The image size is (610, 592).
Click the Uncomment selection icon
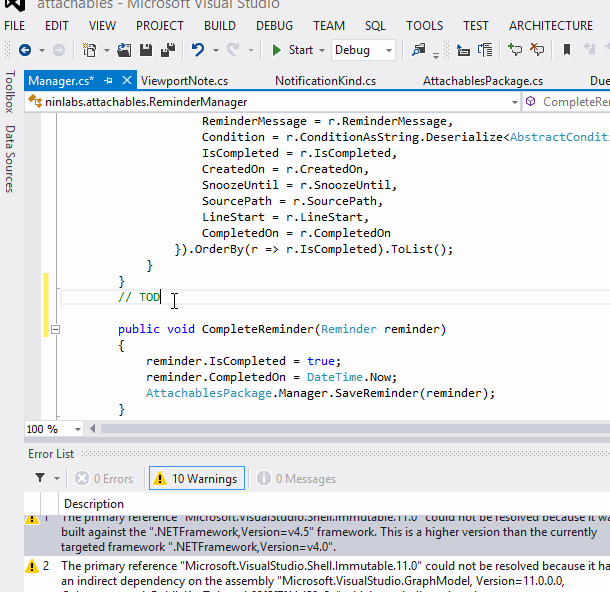tap(537, 50)
